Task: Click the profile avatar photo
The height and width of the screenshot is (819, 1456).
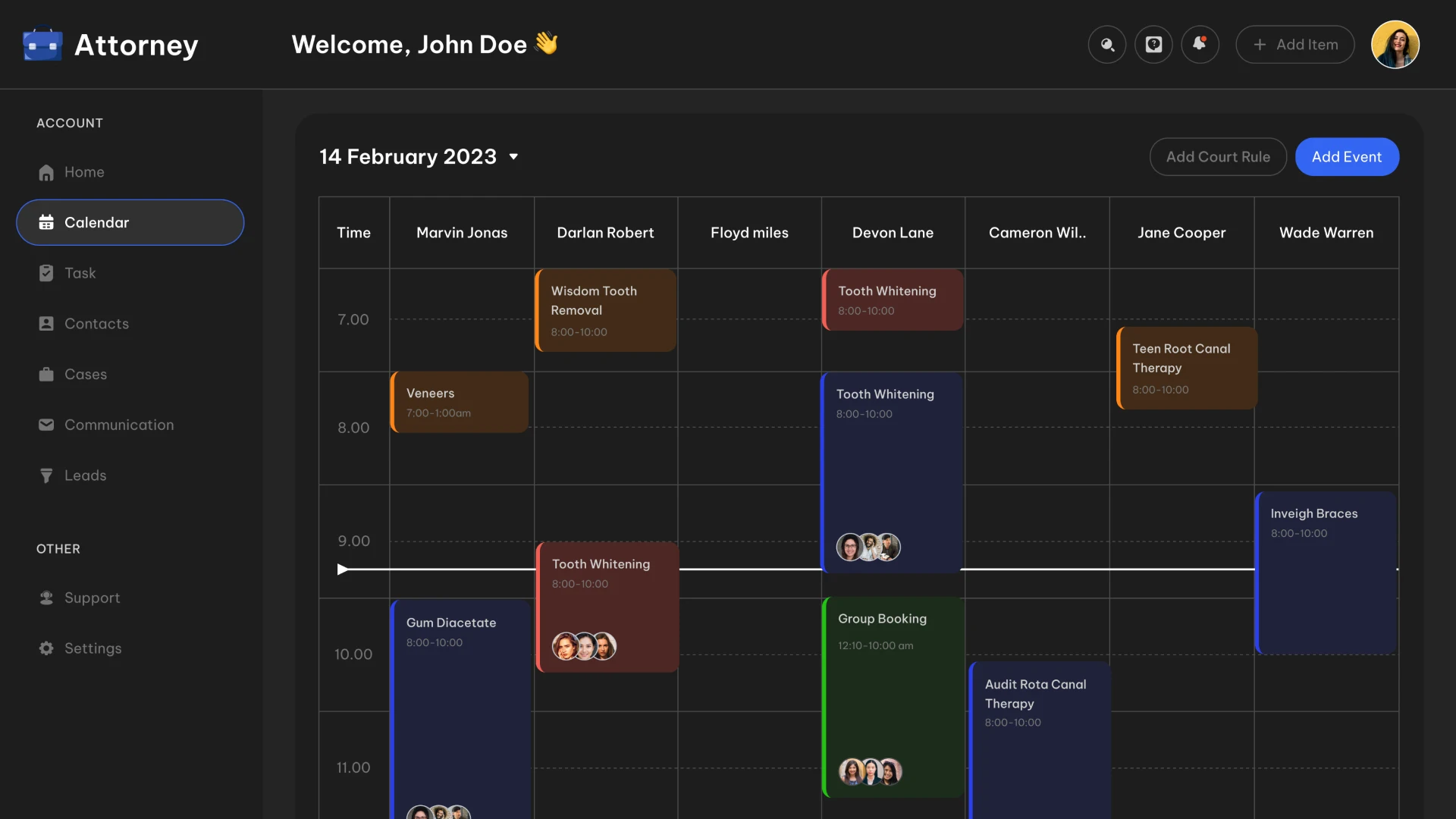Action: [x=1396, y=44]
